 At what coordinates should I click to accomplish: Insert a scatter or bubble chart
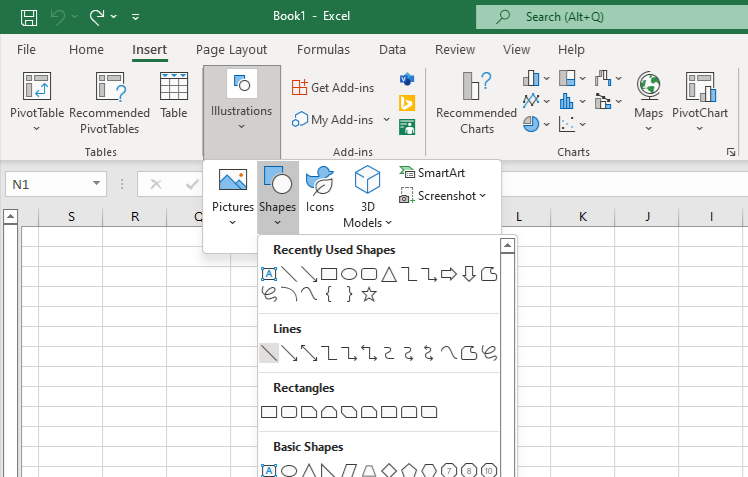point(571,124)
